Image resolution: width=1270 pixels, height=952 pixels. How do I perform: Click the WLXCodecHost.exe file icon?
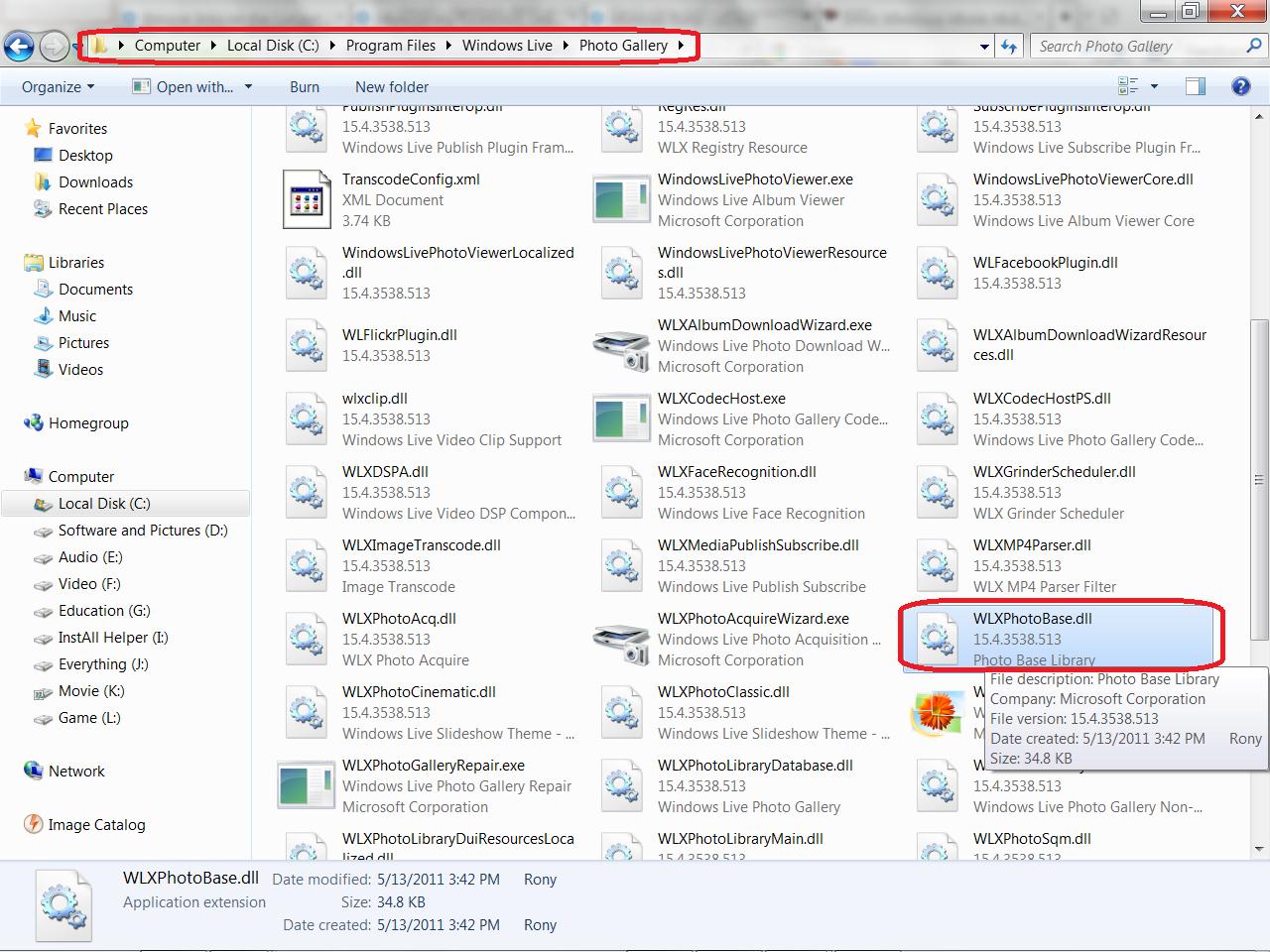pos(621,419)
